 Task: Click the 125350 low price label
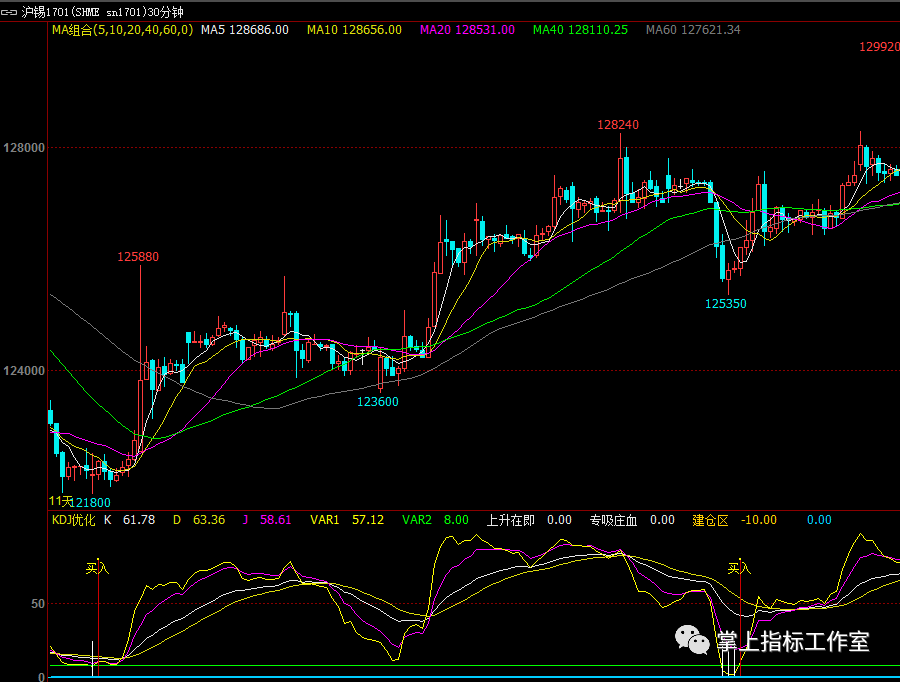coord(725,303)
